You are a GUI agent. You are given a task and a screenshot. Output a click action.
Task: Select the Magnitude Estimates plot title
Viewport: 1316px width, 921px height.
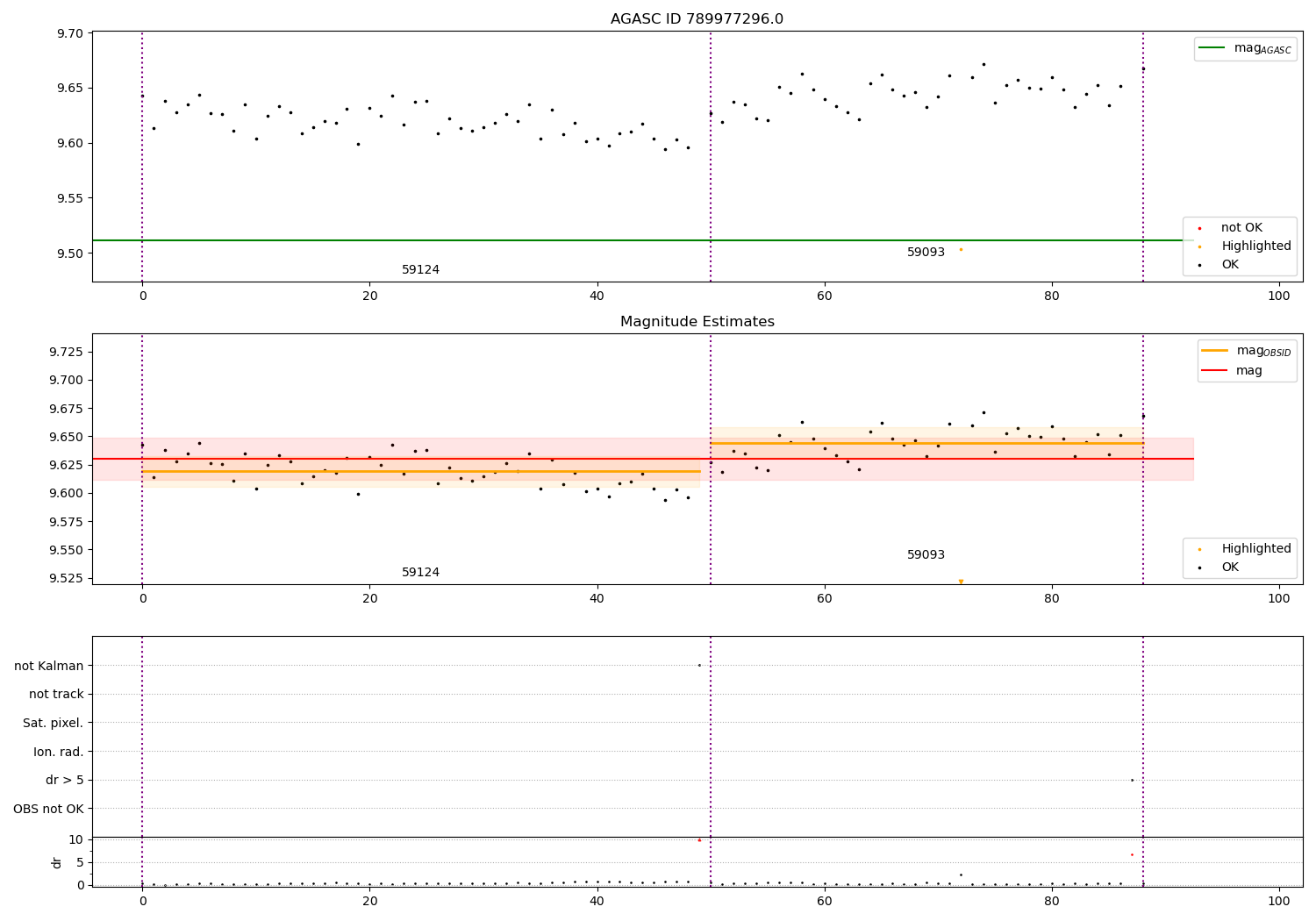click(697, 322)
